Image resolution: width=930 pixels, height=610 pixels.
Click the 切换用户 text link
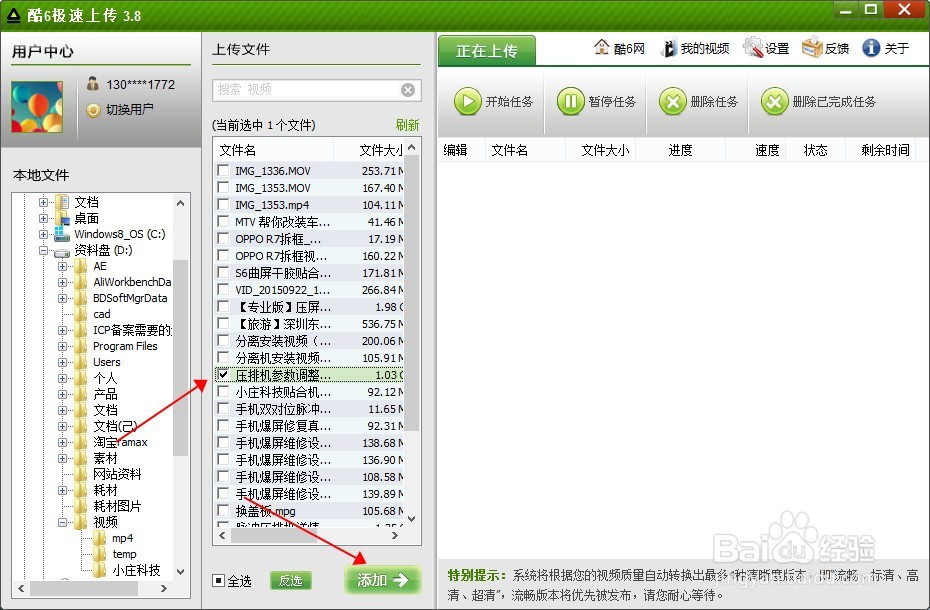pos(130,110)
